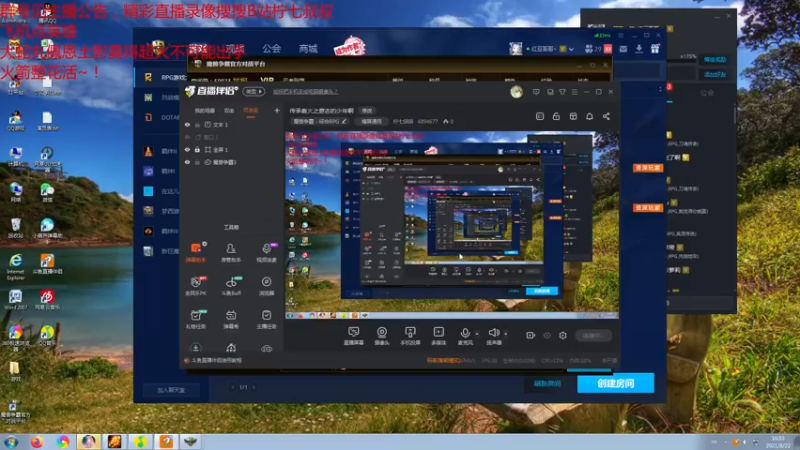Image resolution: width=800 pixels, height=450 pixels.
Task: Click the square icon left of the padlock
Action: point(540,116)
